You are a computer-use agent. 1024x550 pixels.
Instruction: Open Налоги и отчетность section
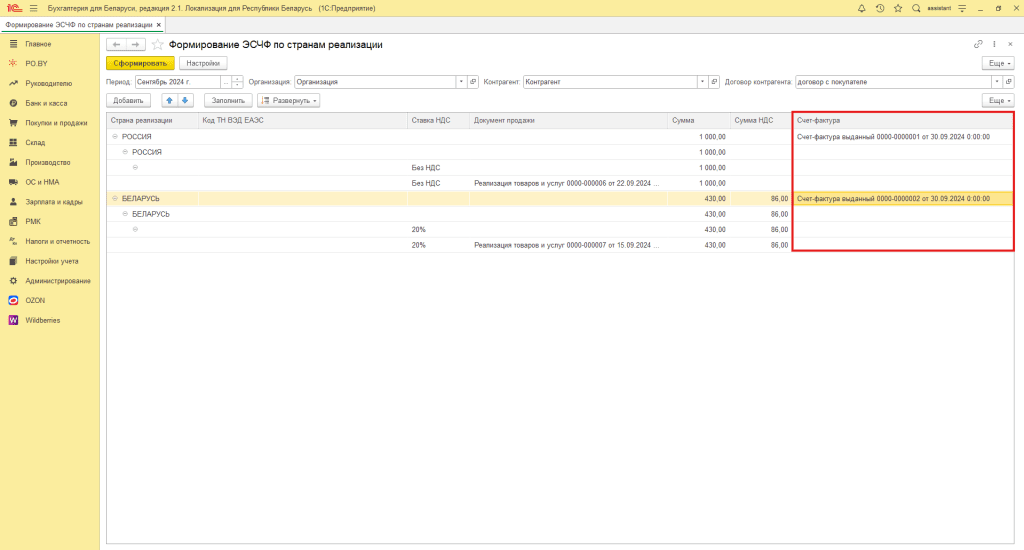57,241
